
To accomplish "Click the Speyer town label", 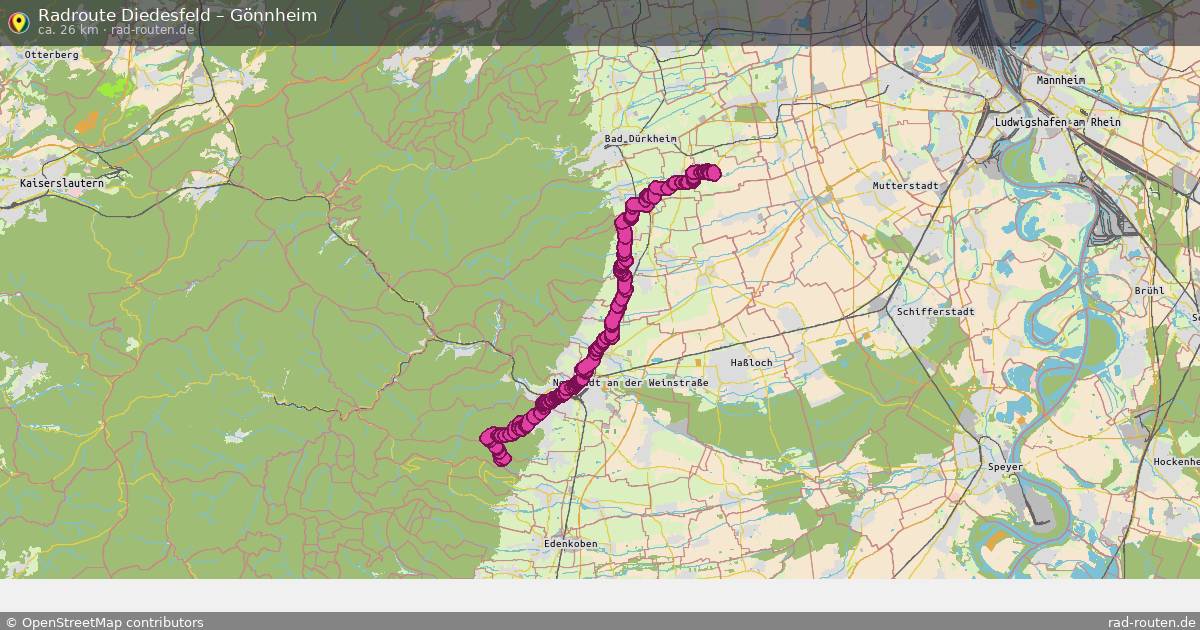I will 1005,467.
